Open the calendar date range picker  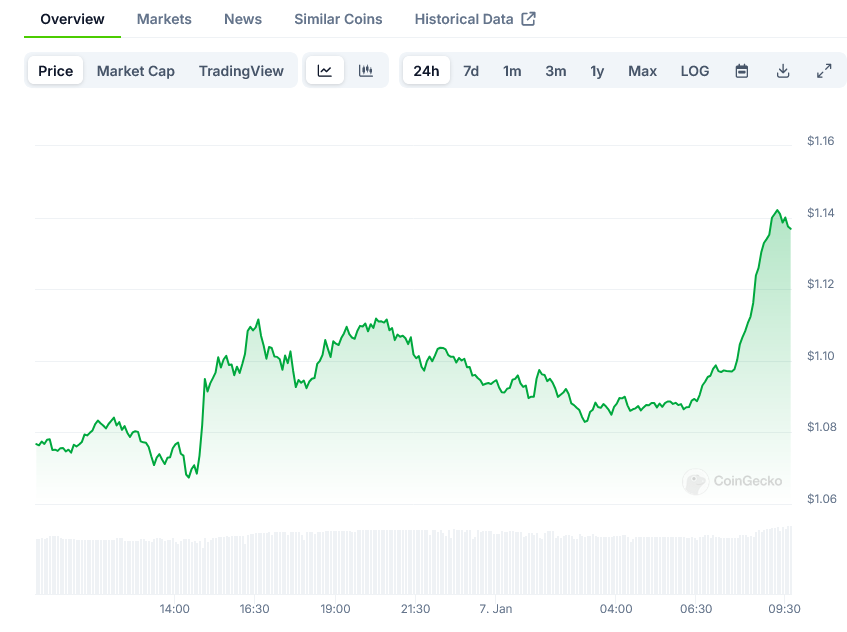point(742,71)
